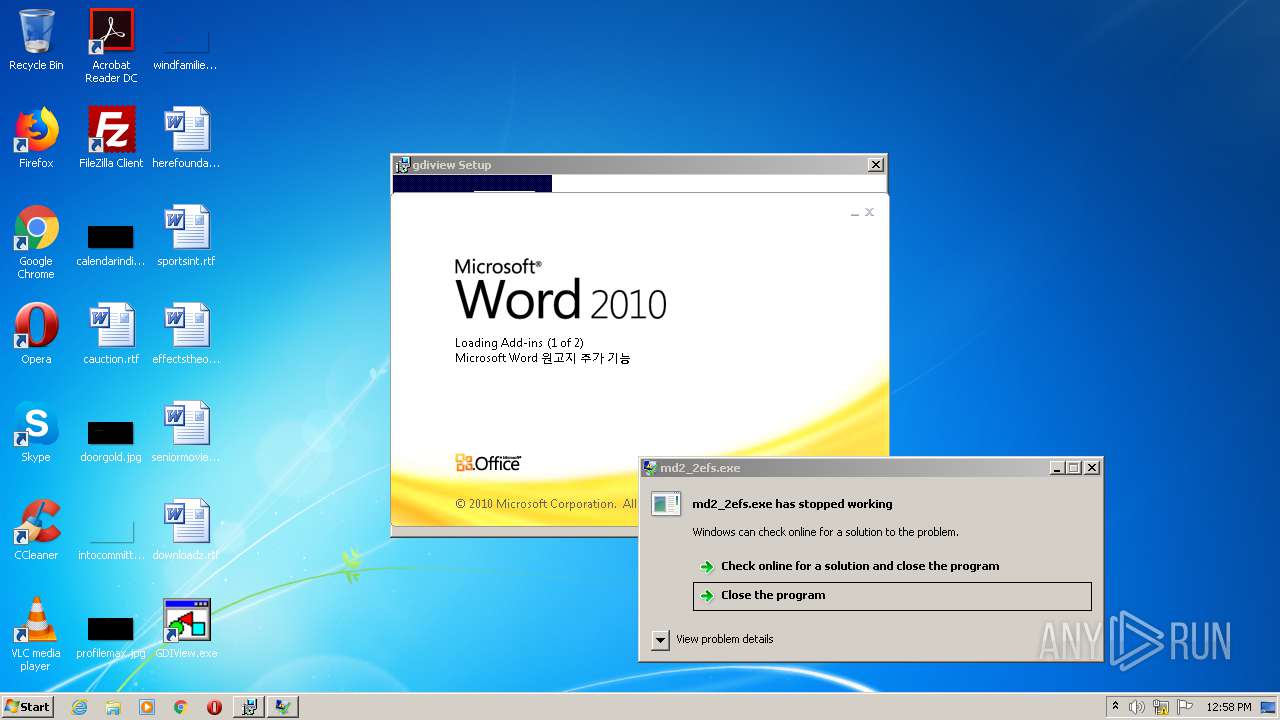Select the intocommitt desktop file
1280x720 pixels.
pos(111,538)
